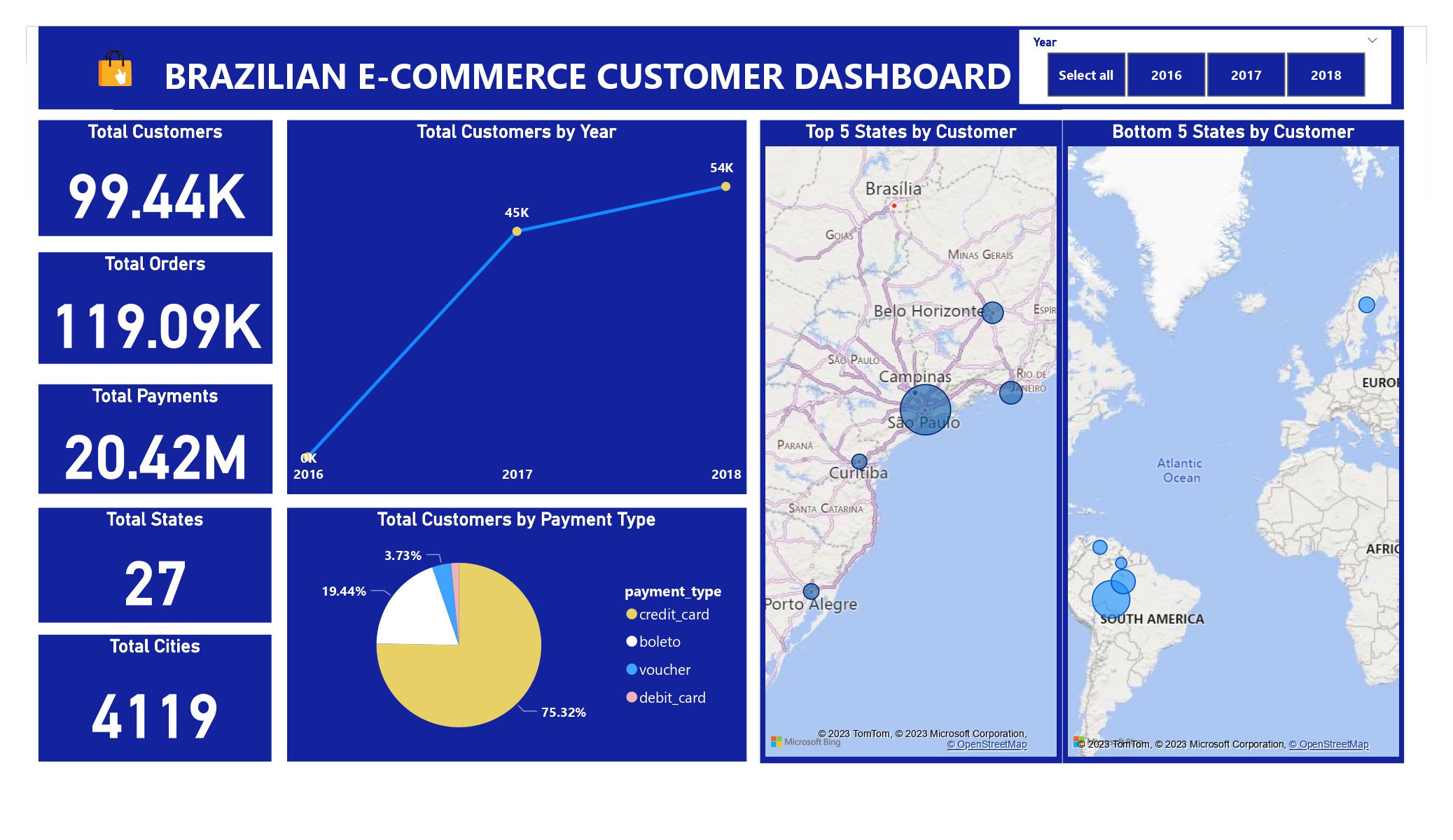This screenshot has width=1453, height=840.
Task: Click the shopping bag logo icon
Action: [x=115, y=69]
